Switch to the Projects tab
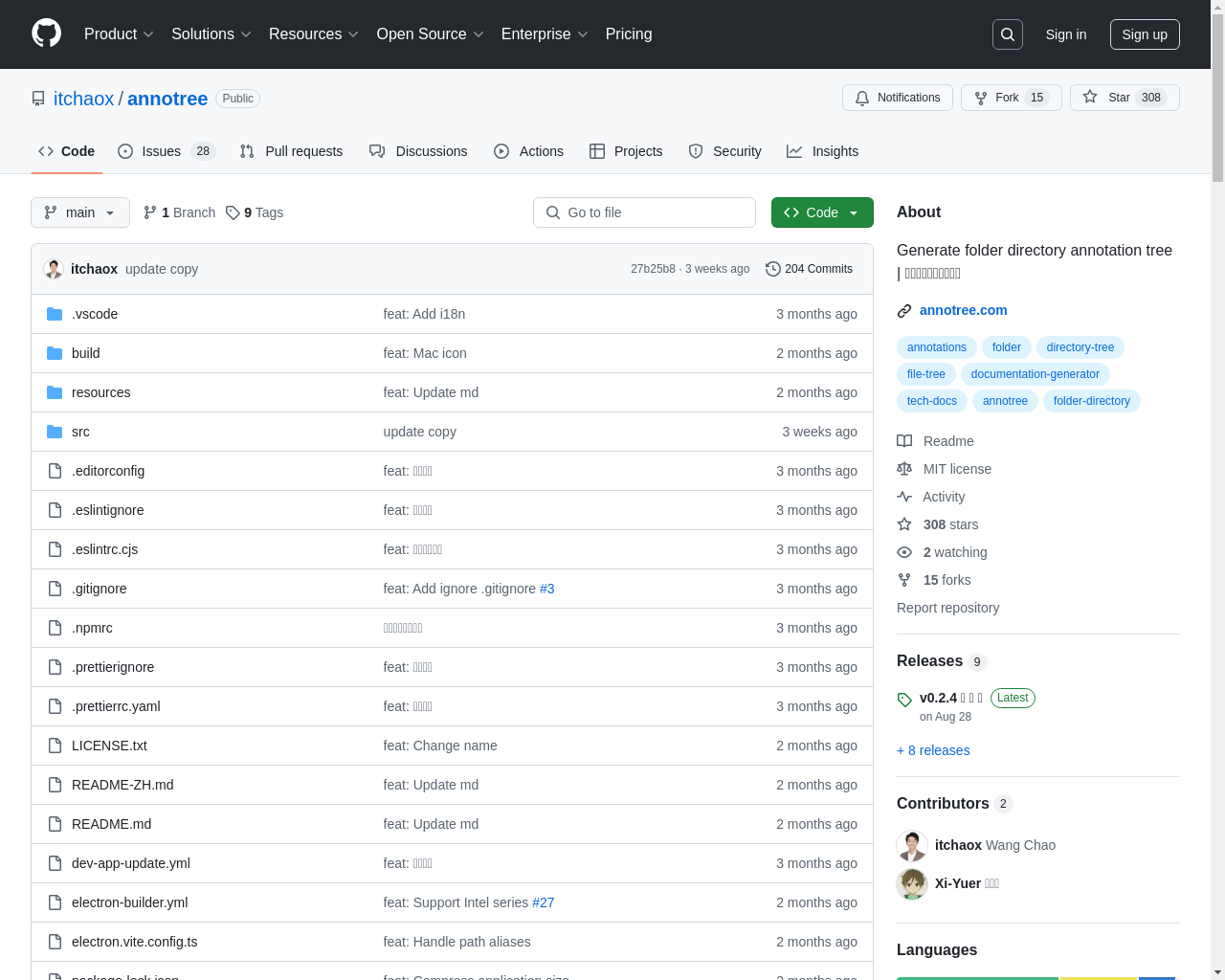 (x=626, y=151)
